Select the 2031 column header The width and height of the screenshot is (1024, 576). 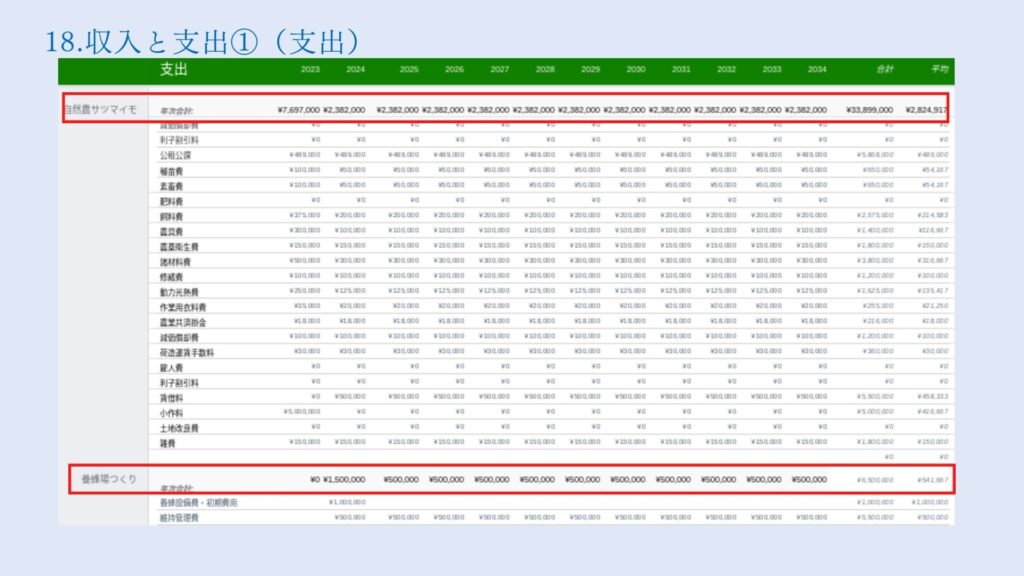681,69
